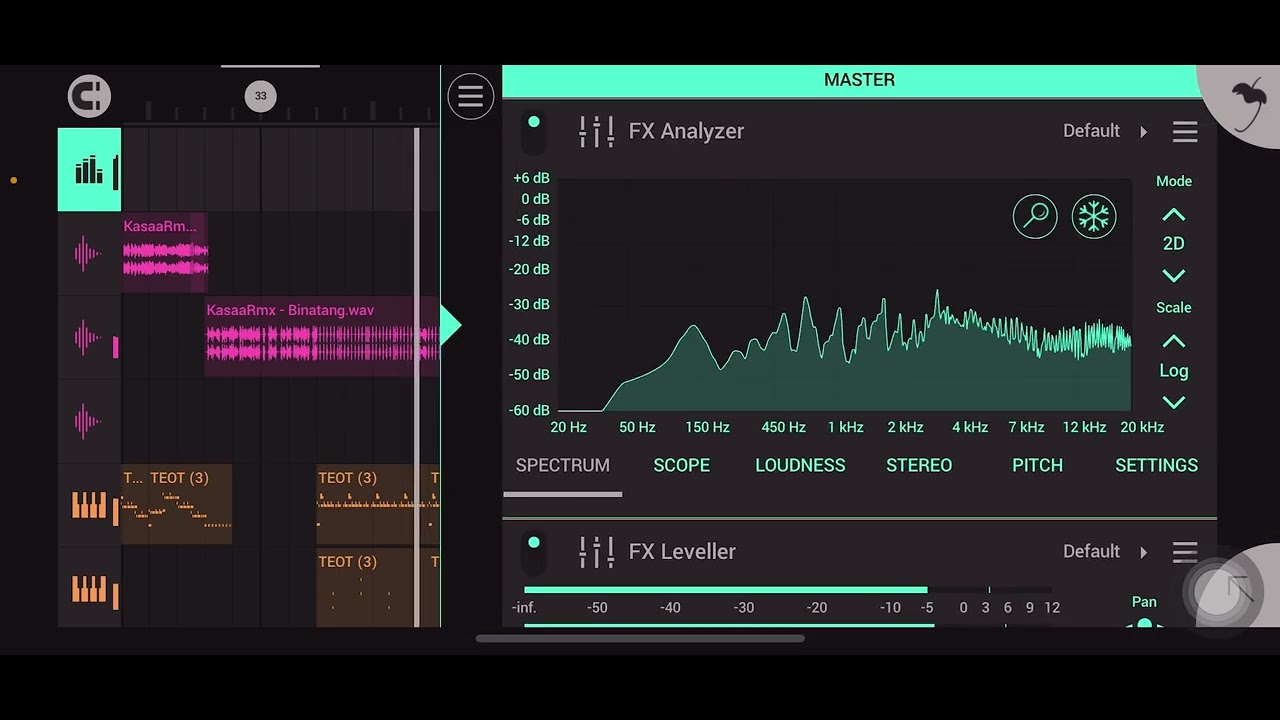
Task: Click the 2D mode value
Action: 1174,244
